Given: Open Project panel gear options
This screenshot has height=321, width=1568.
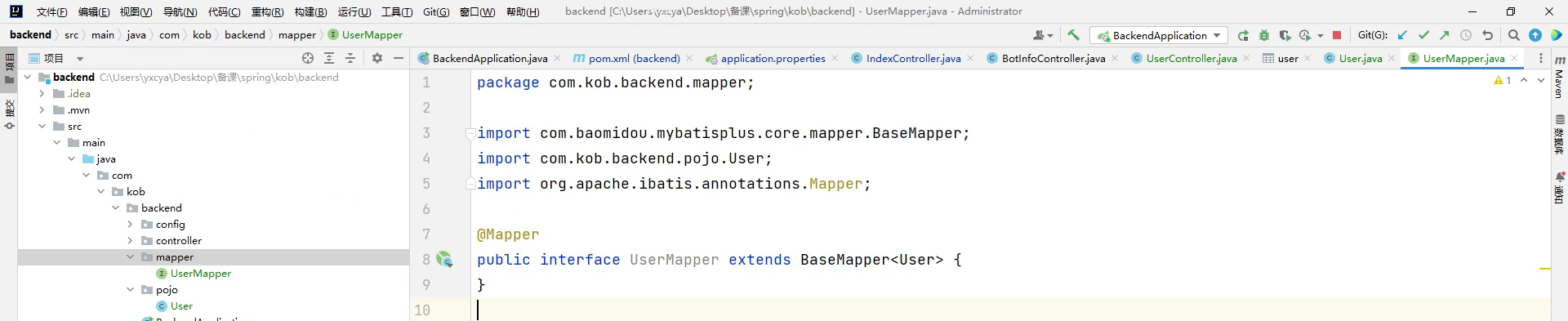Looking at the screenshot, I should [x=377, y=58].
